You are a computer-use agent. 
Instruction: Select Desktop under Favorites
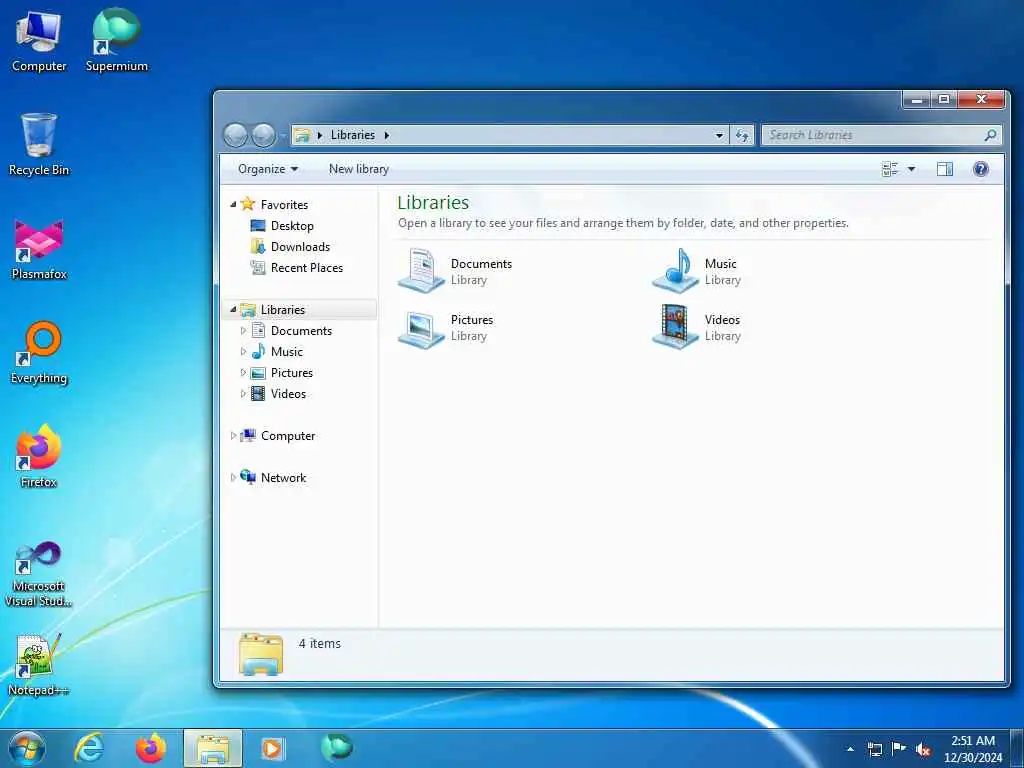click(x=292, y=225)
